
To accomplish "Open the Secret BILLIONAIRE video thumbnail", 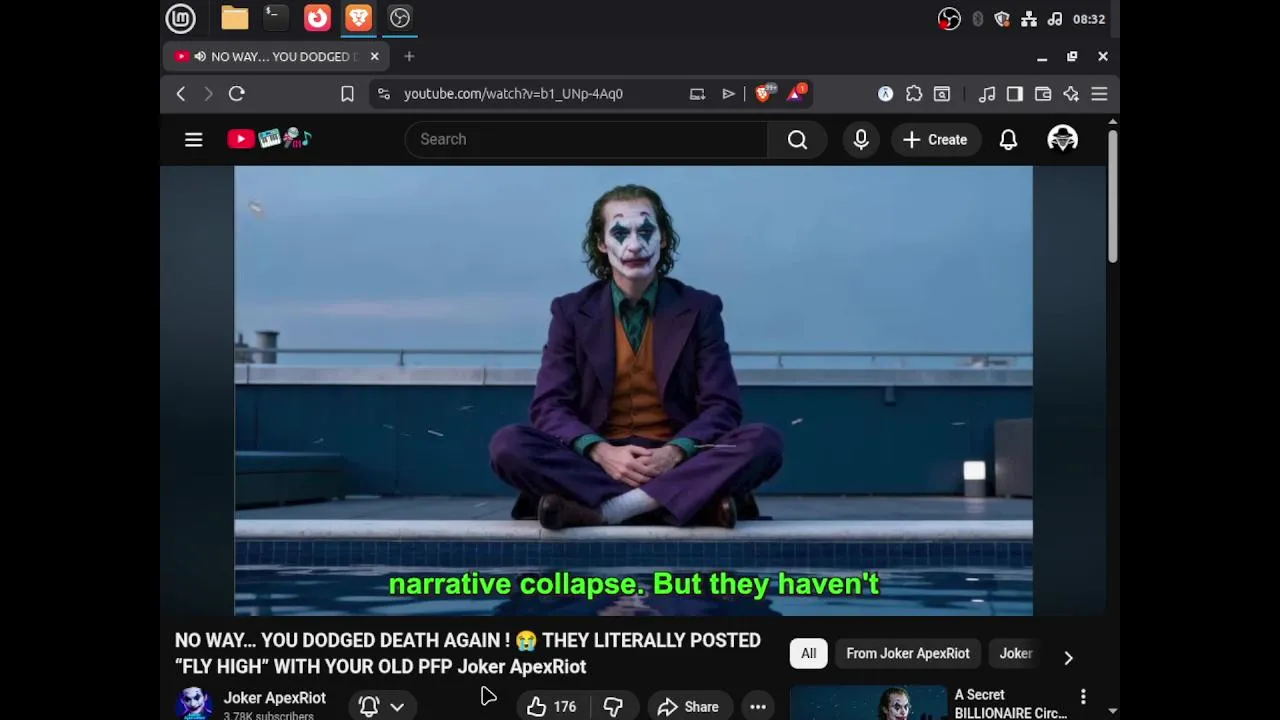I will click(868, 703).
